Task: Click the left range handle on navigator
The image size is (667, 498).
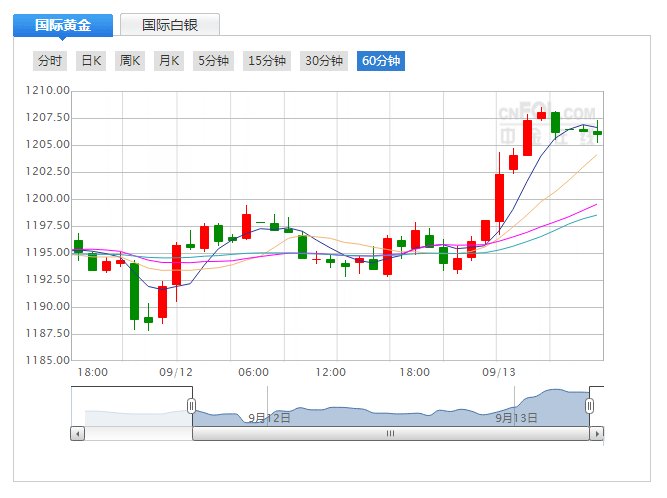Action: tap(191, 405)
